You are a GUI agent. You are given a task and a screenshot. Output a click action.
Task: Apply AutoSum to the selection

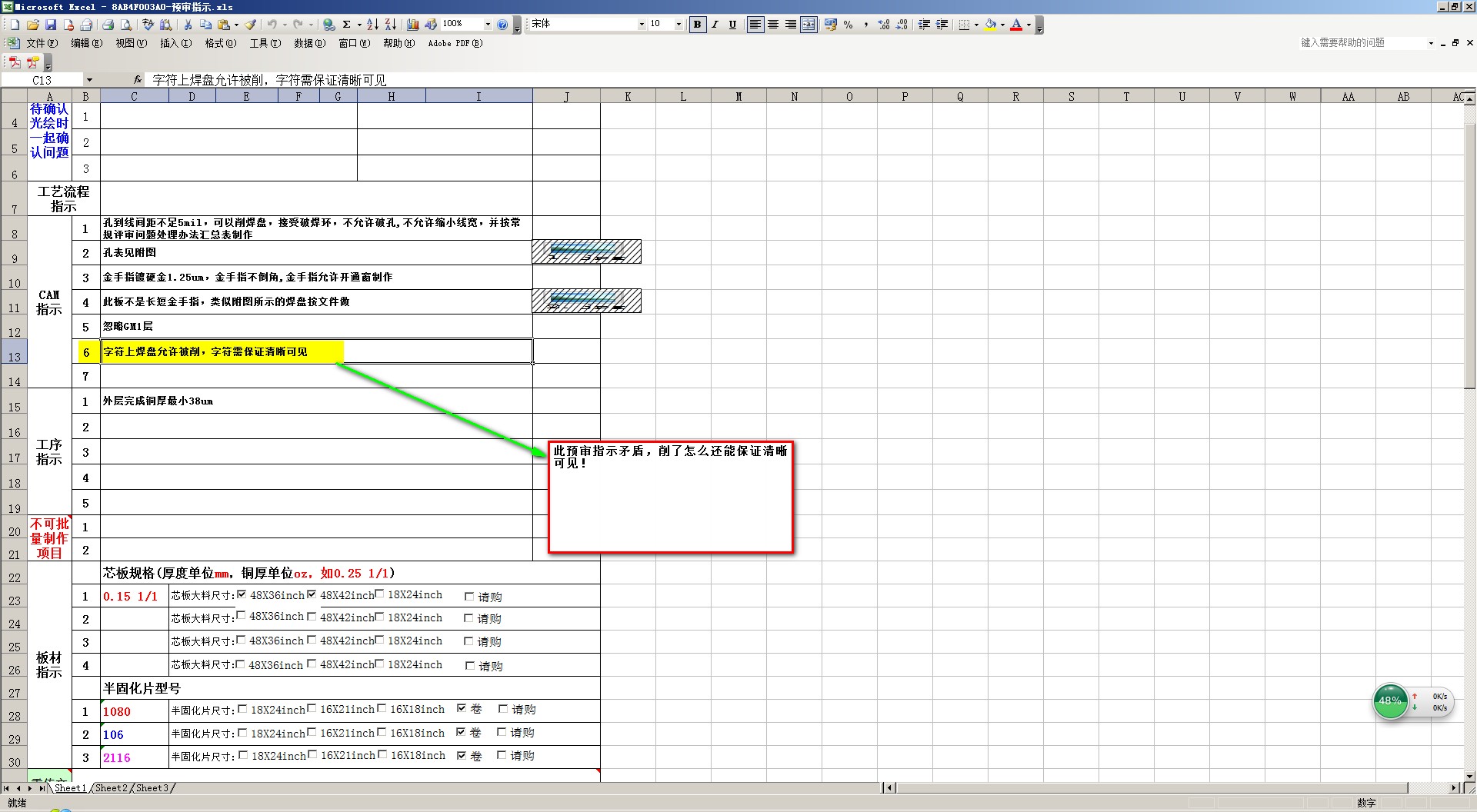point(347,25)
